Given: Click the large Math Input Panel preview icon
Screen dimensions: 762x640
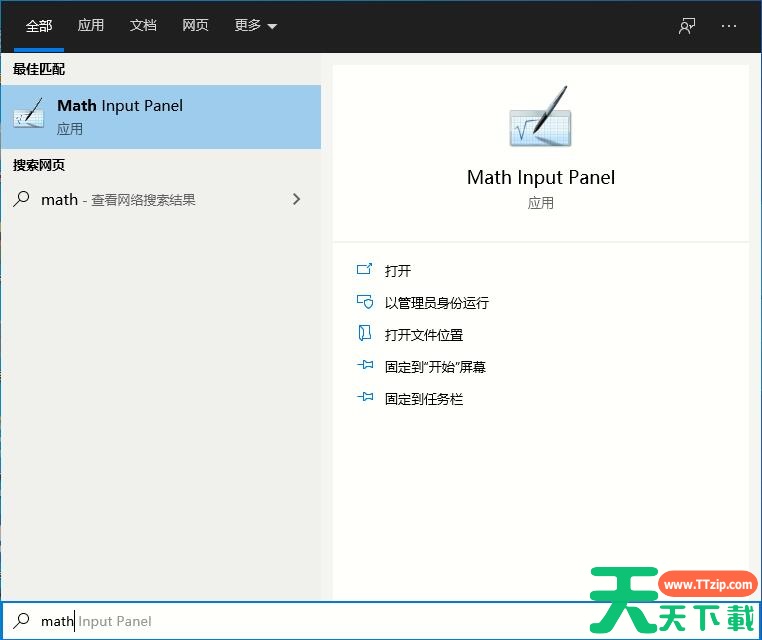Looking at the screenshot, I should click(540, 121).
